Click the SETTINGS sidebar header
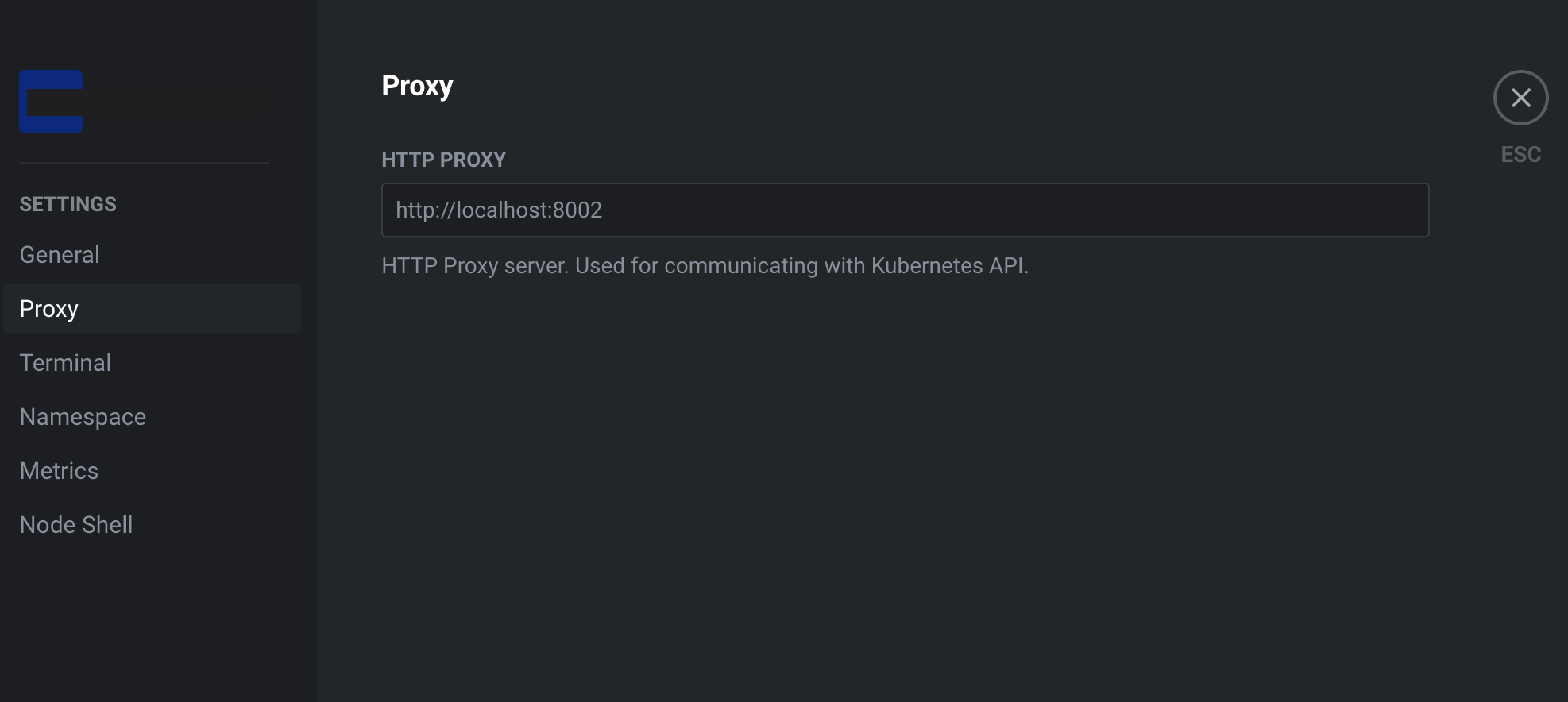This screenshot has height=702, width=1568. point(68,204)
